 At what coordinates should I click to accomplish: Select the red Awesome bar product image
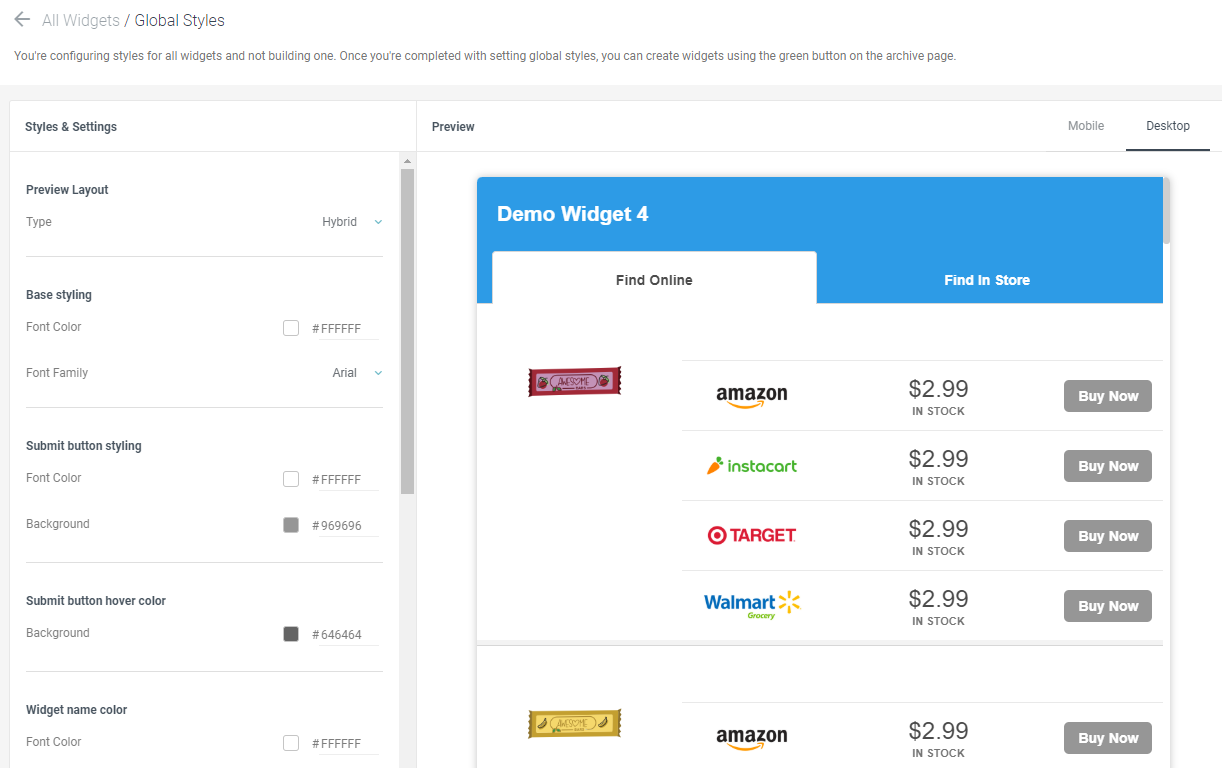click(x=575, y=381)
